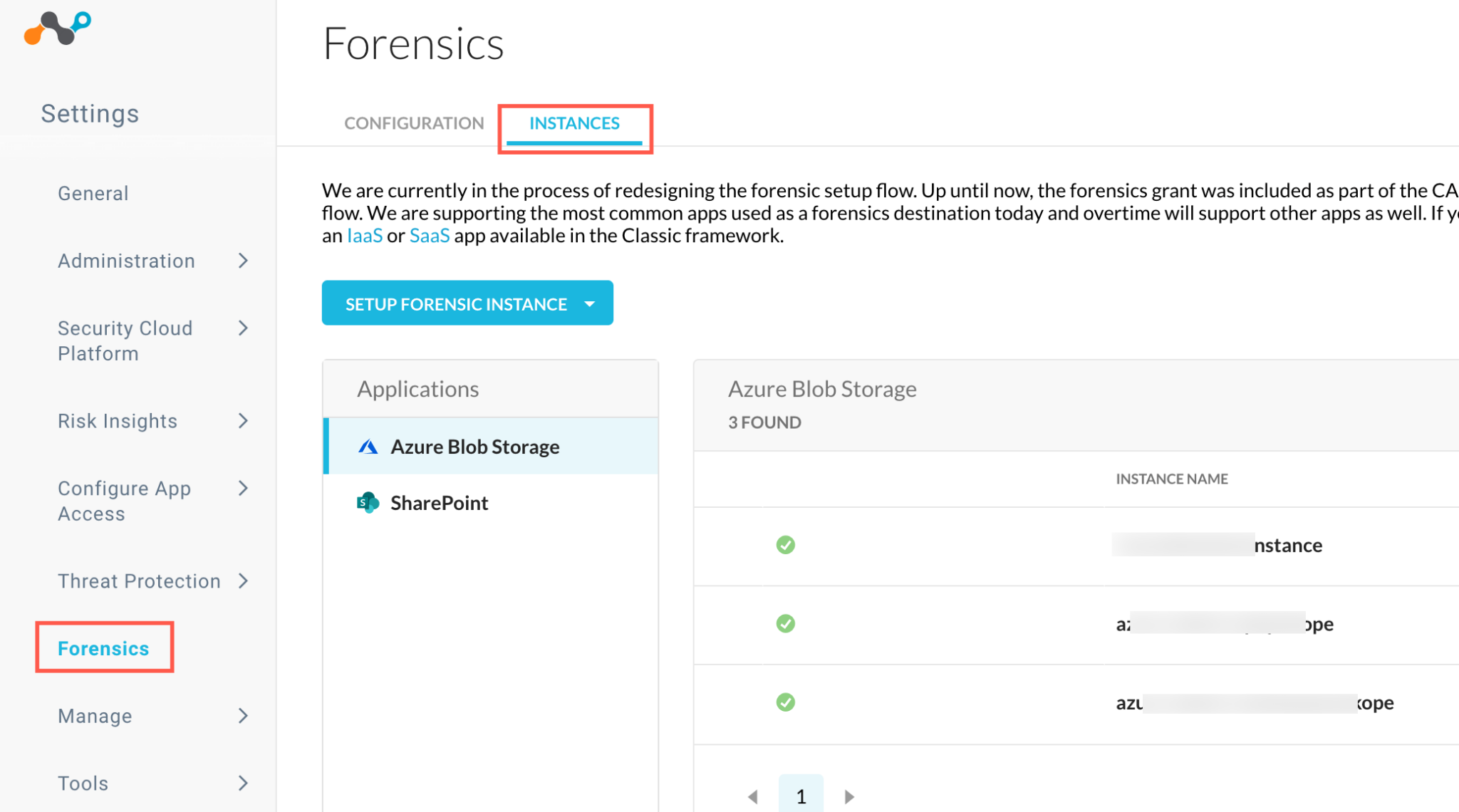Select Forensics in the Settings sidebar
The height and width of the screenshot is (812, 1459).
(x=103, y=648)
